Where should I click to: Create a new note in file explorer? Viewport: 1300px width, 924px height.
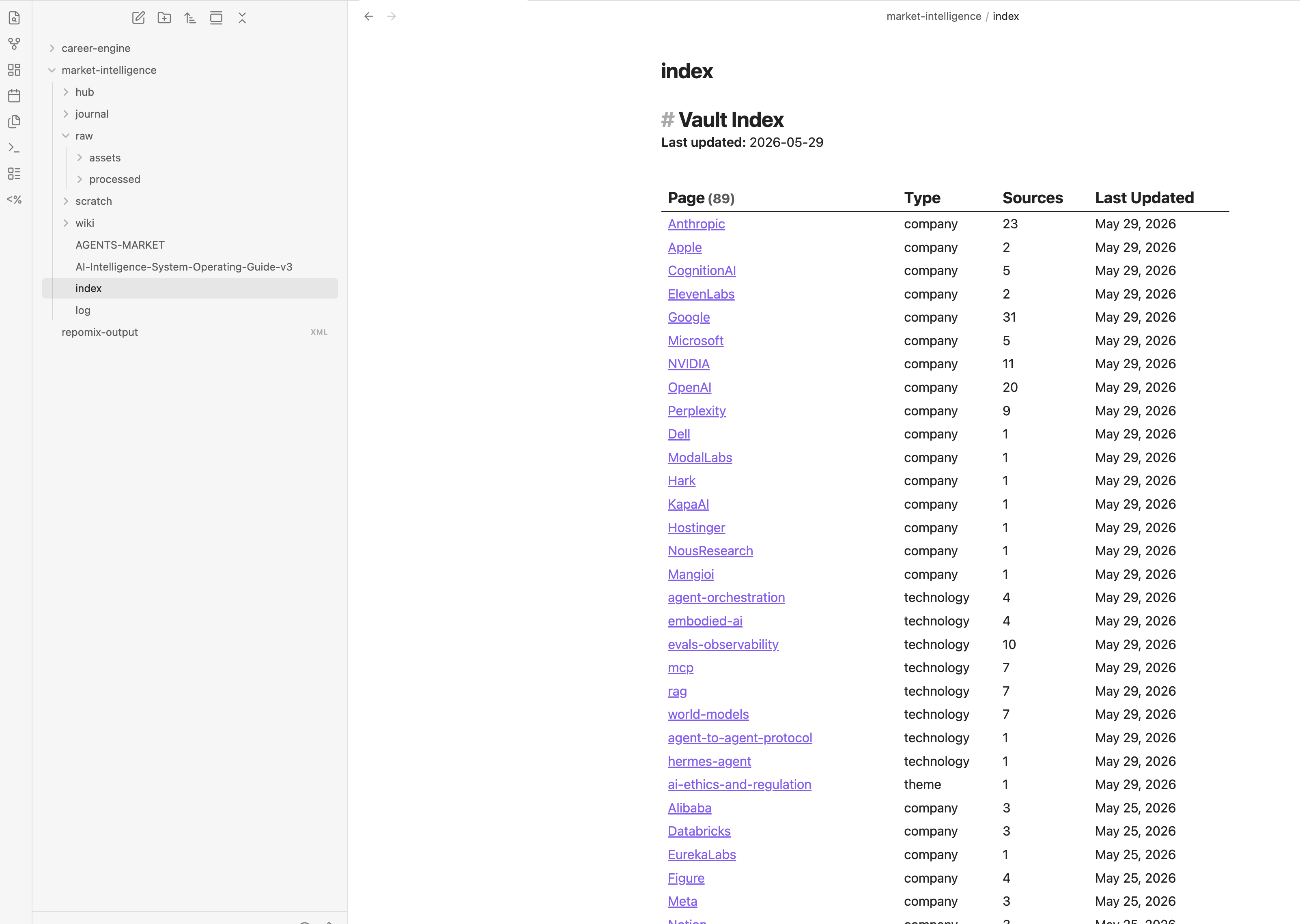[138, 17]
